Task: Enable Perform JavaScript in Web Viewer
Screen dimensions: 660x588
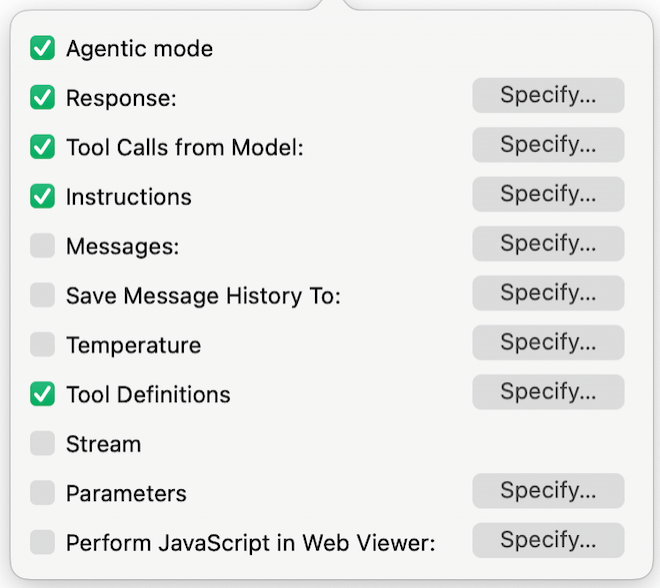Action: pyautogui.click(x=42, y=542)
